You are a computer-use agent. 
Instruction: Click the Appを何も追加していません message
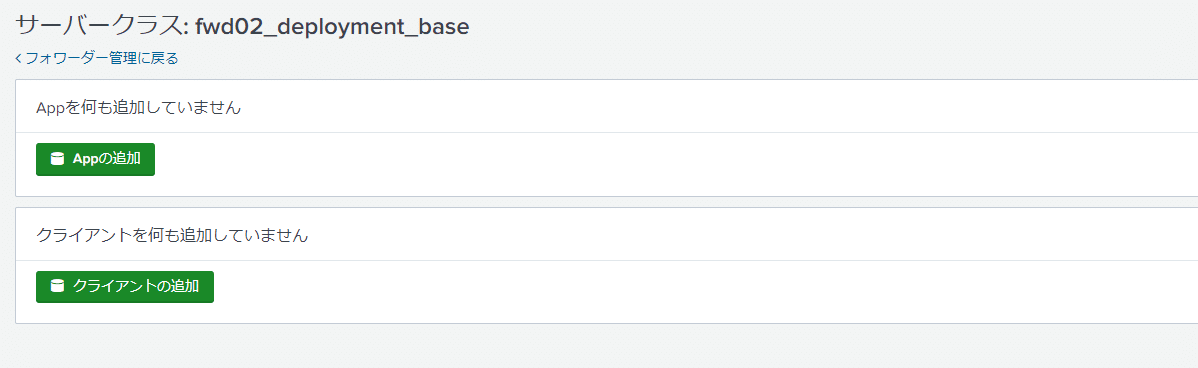(x=139, y=108)
